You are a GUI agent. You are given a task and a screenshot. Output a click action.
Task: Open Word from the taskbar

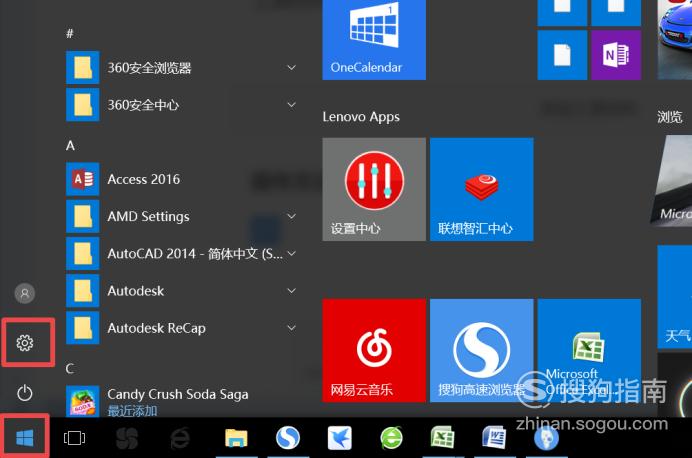tap(494, 438)
